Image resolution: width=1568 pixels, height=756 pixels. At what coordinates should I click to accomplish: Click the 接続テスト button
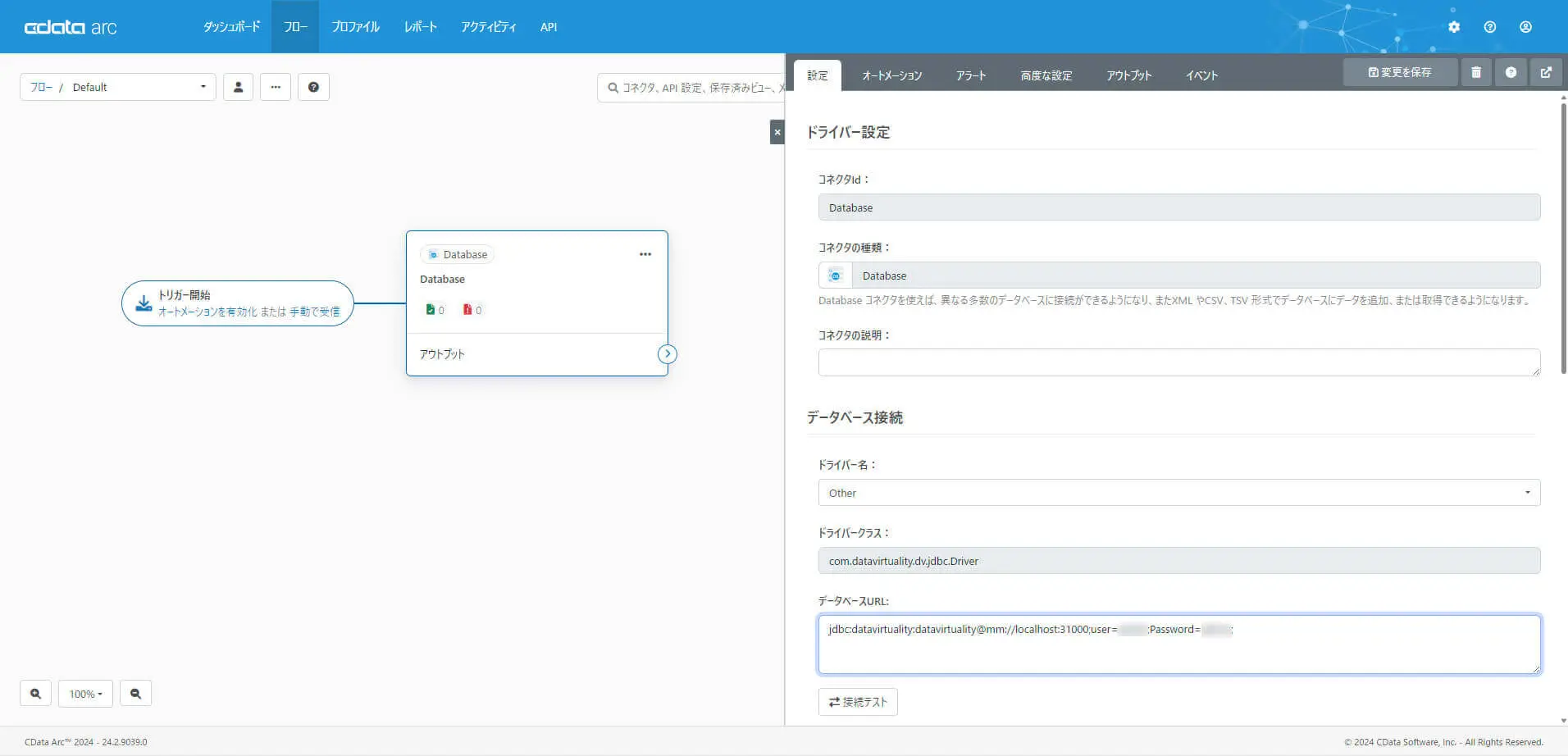tap(858, 702)
